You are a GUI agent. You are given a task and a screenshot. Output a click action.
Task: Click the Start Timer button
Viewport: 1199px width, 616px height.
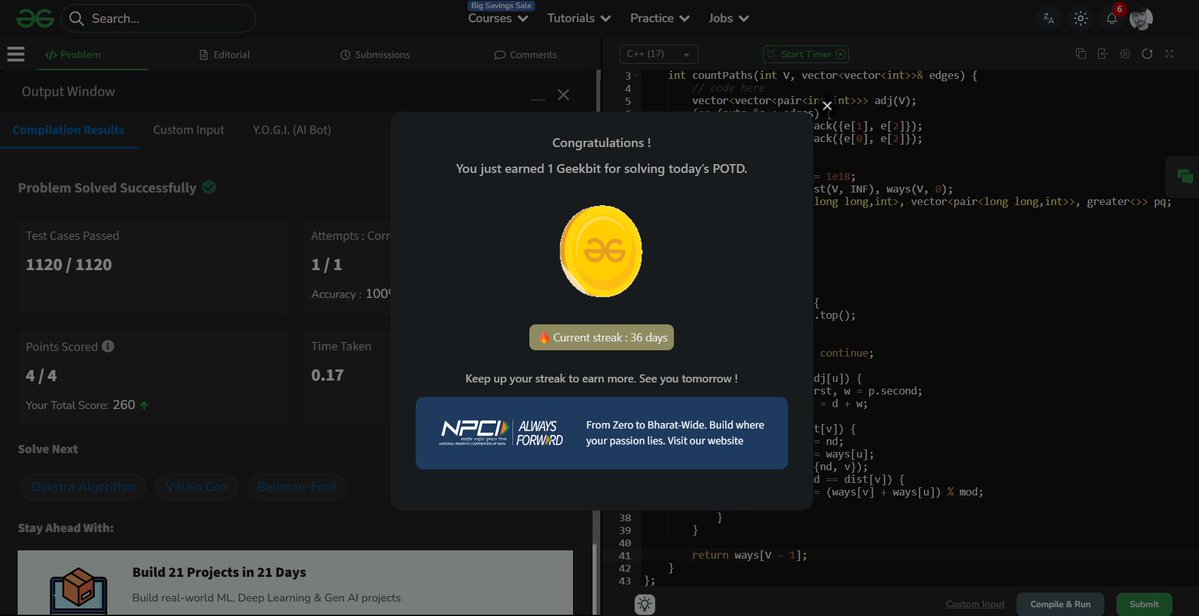[x=805, y=54]
